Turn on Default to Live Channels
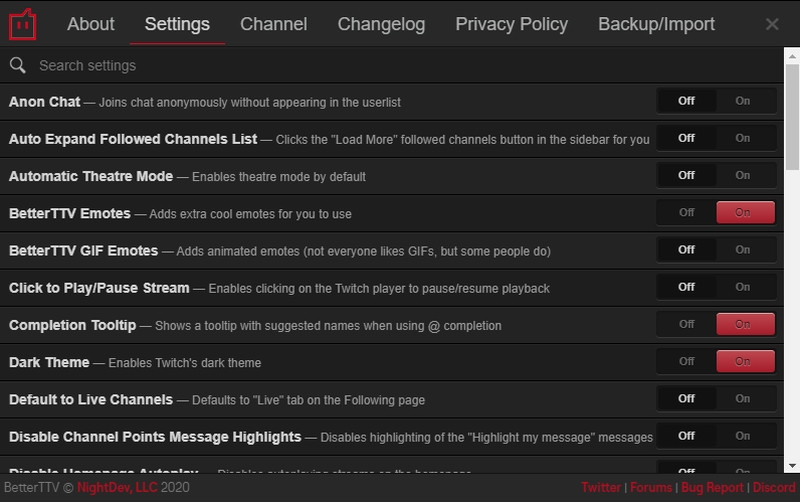The width and height of the screenshot is (800, 502). tap(743, 398)
